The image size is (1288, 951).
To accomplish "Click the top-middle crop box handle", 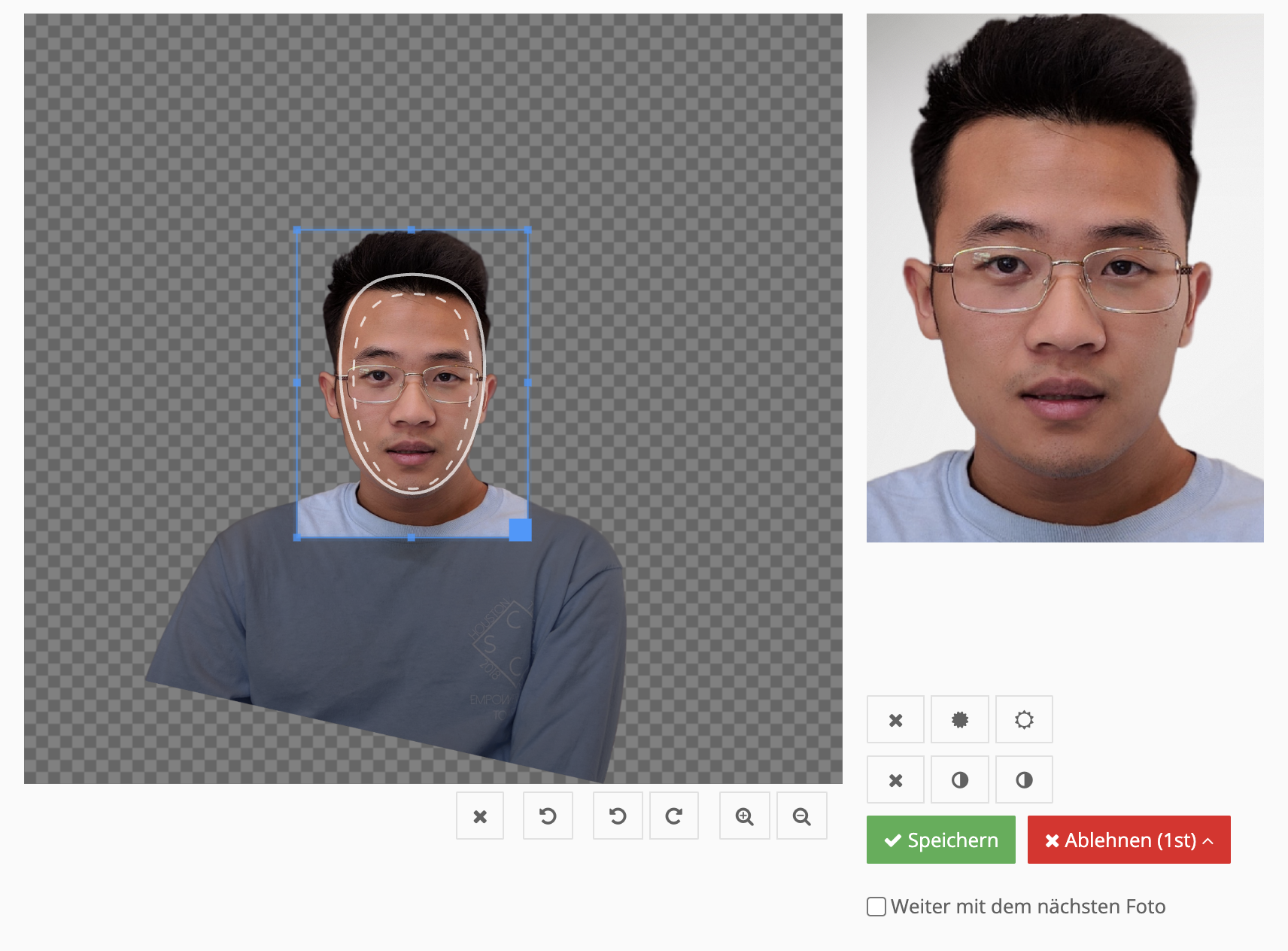I will (412, 230).
